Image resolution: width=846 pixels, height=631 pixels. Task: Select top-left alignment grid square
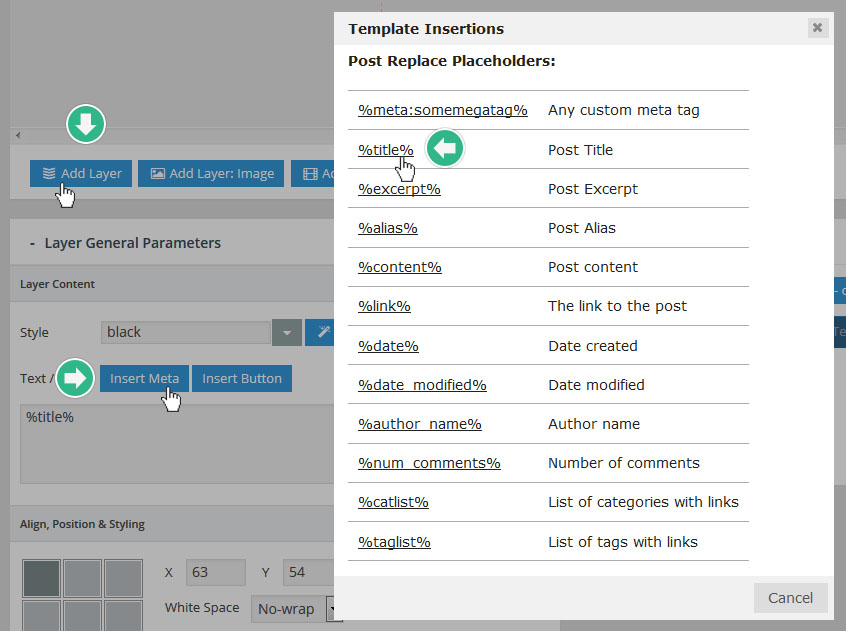[41, 578]
